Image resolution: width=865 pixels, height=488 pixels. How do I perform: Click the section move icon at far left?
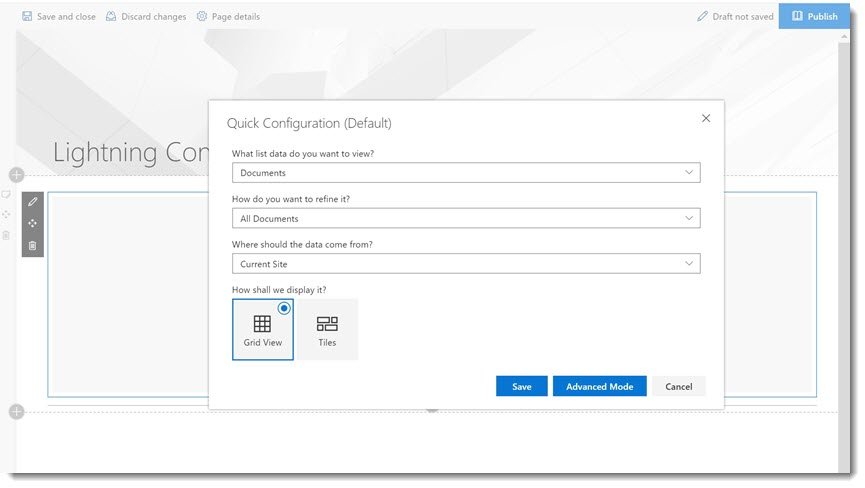[x=6, y=214]
